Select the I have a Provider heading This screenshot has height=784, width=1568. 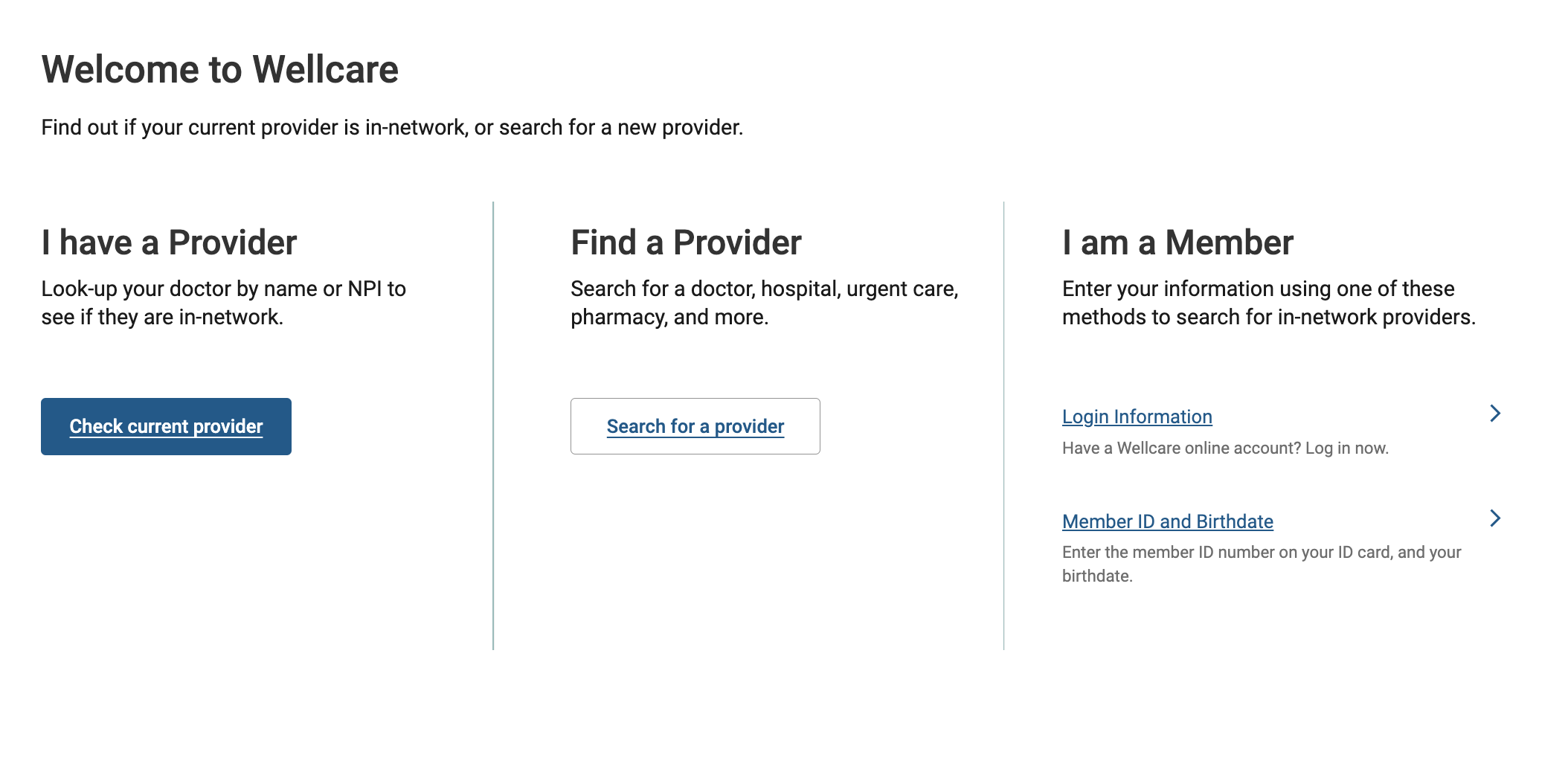point(169,242)
